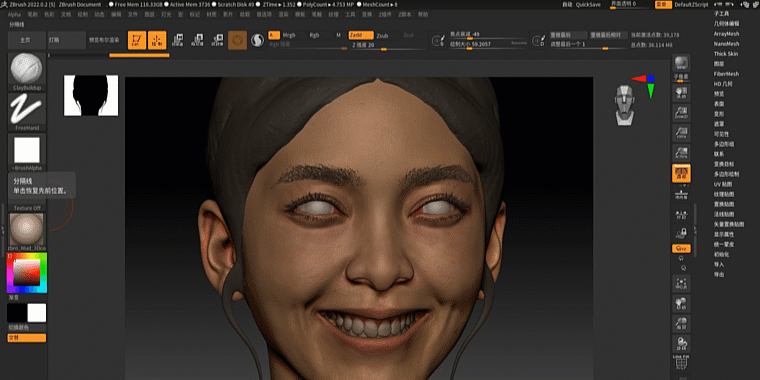
Task: Open the 工具 menu
Action: pyautogui.click(x=350, y=15)
